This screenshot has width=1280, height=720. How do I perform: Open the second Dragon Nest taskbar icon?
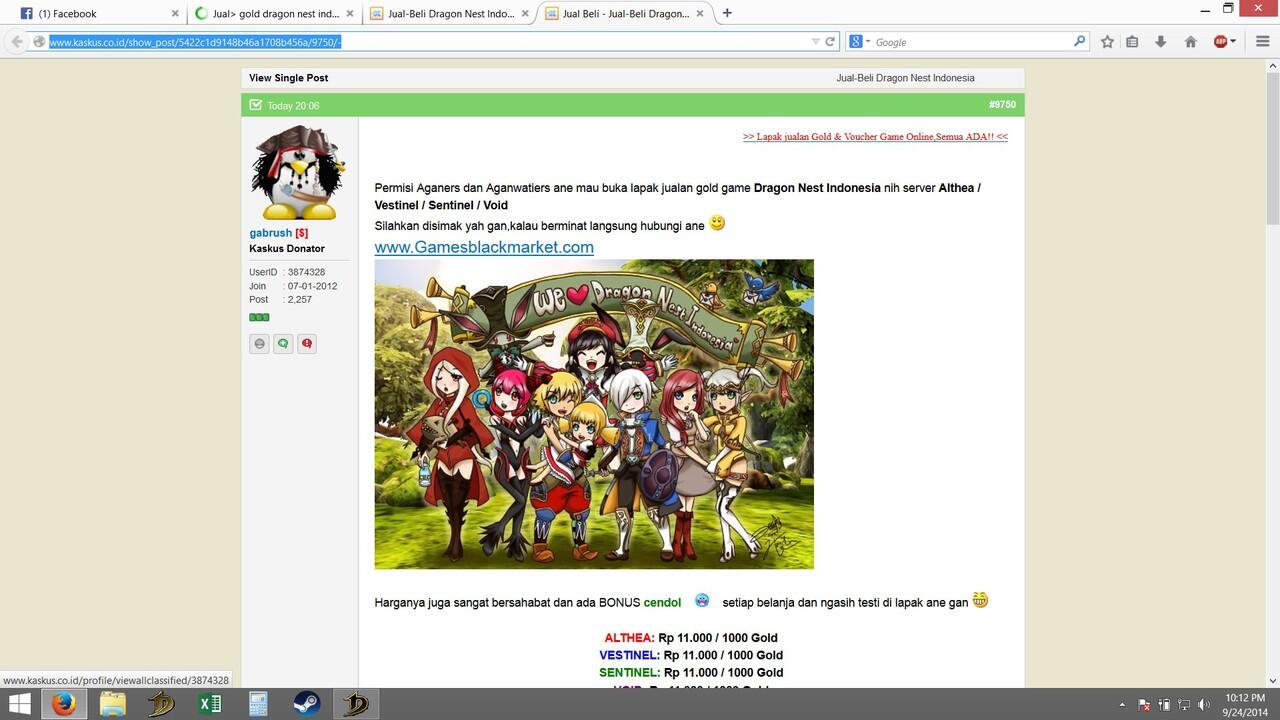point(355,704)
